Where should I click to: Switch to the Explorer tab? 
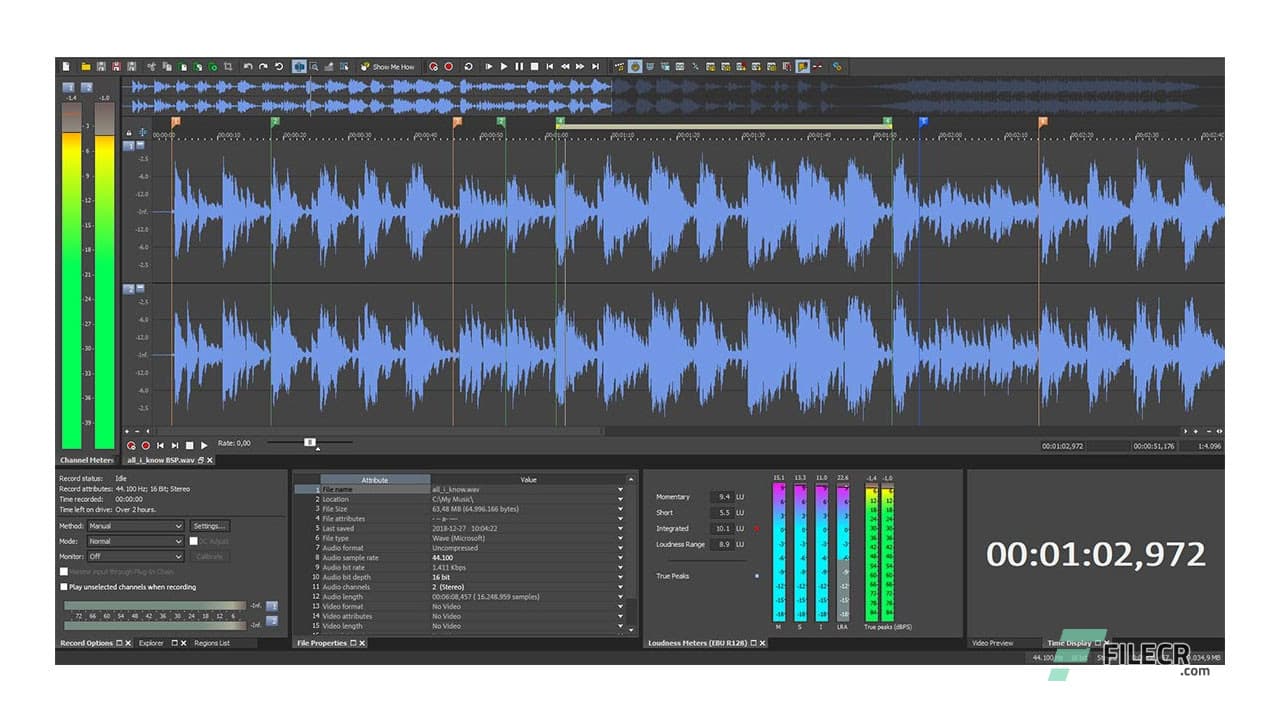(x=151, y=643)
